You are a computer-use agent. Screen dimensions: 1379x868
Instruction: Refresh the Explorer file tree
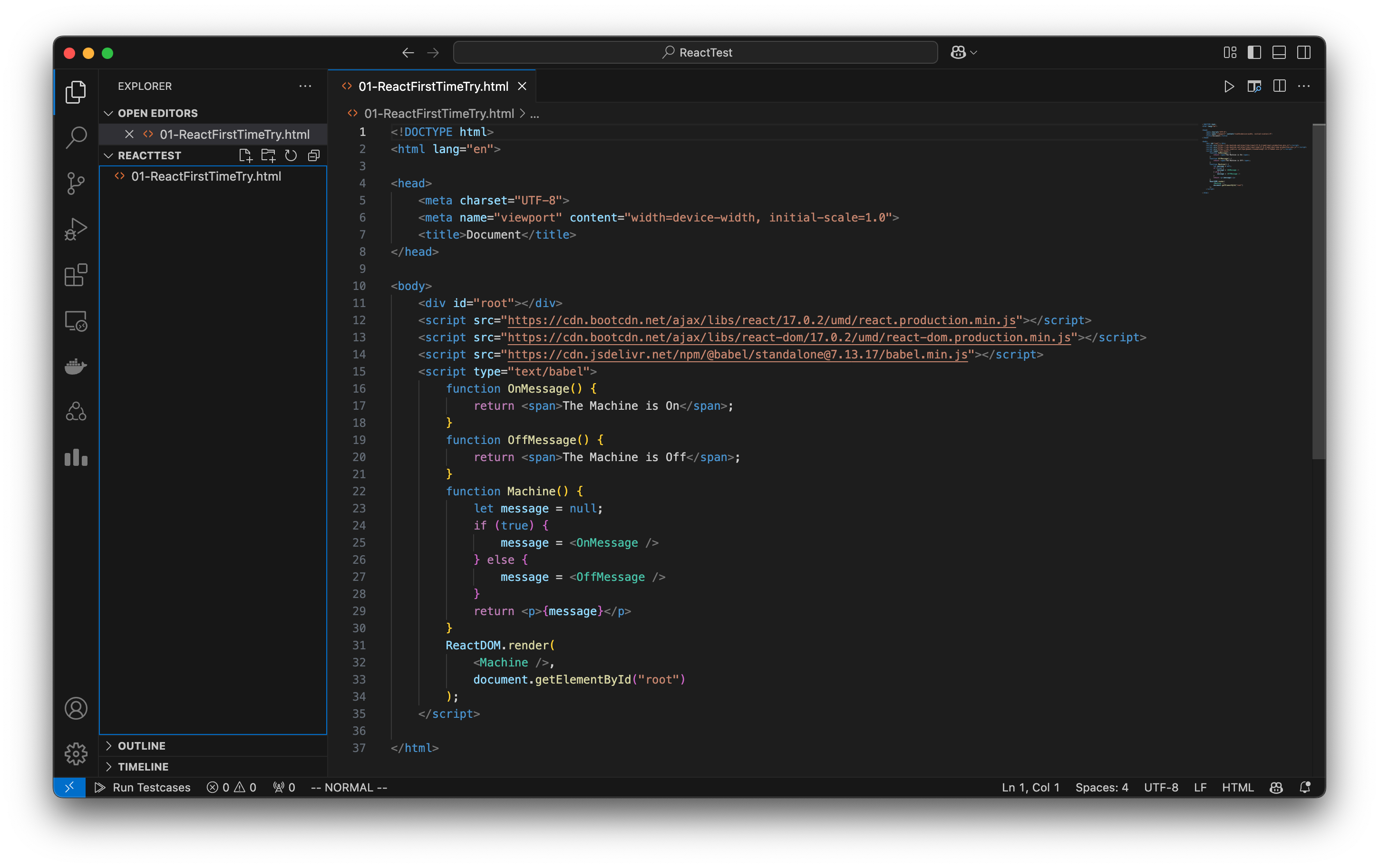291,155
